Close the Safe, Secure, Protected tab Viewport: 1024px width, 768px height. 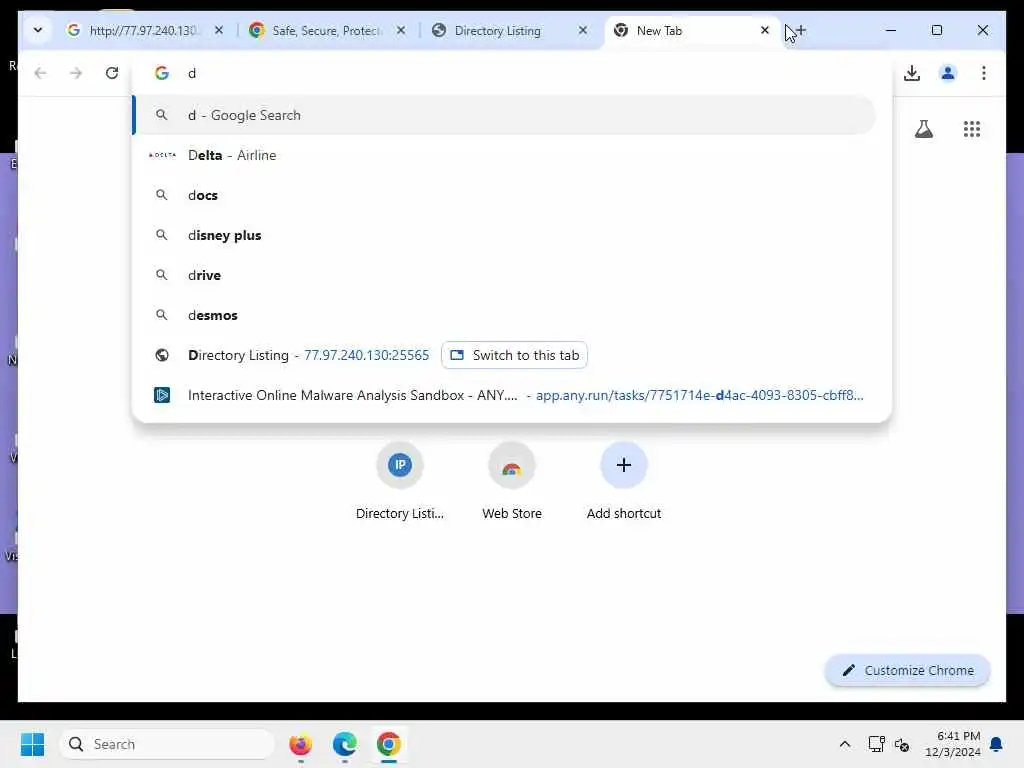401,30
